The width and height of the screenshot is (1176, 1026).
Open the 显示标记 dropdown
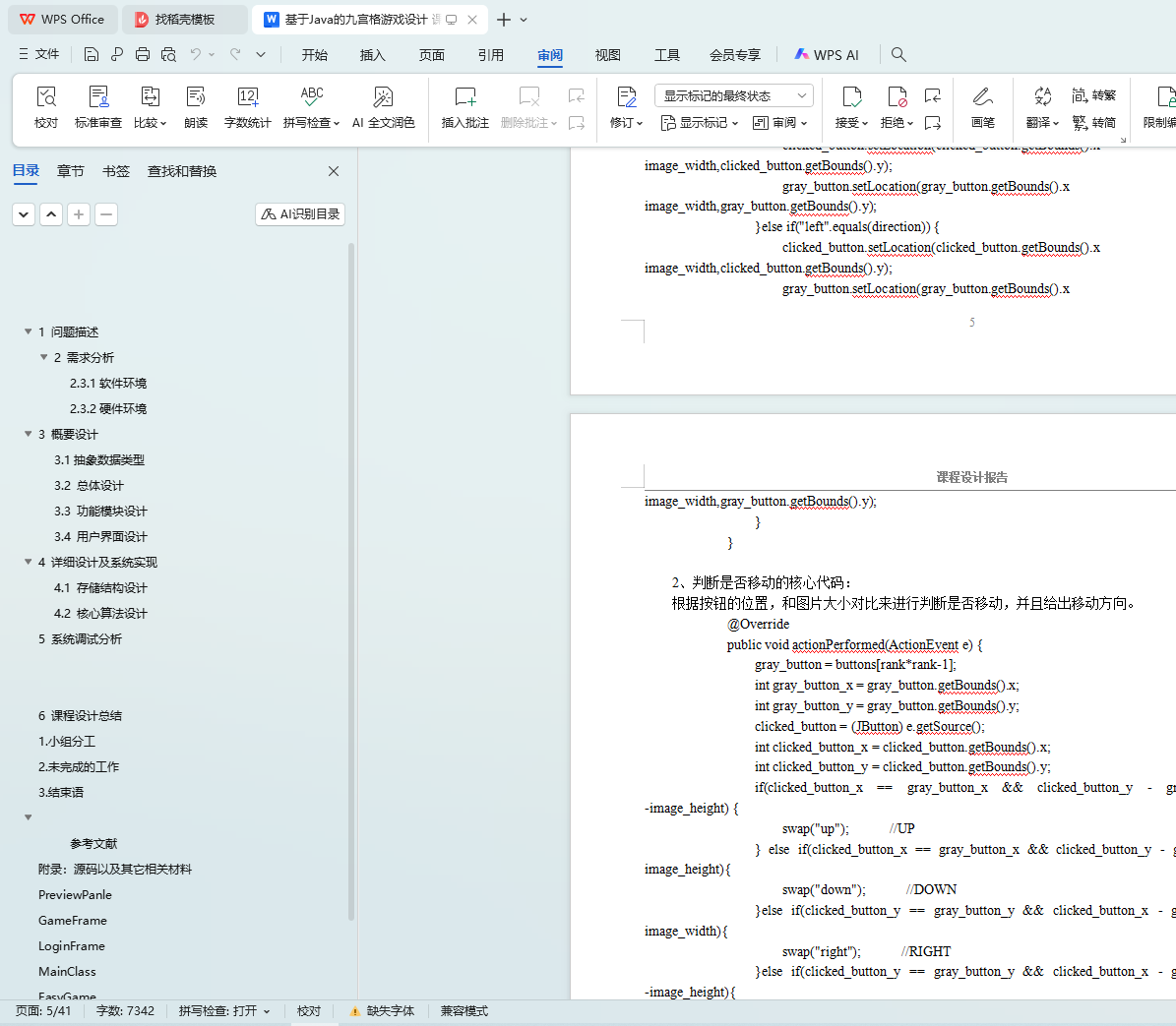[x=700, y=122]
